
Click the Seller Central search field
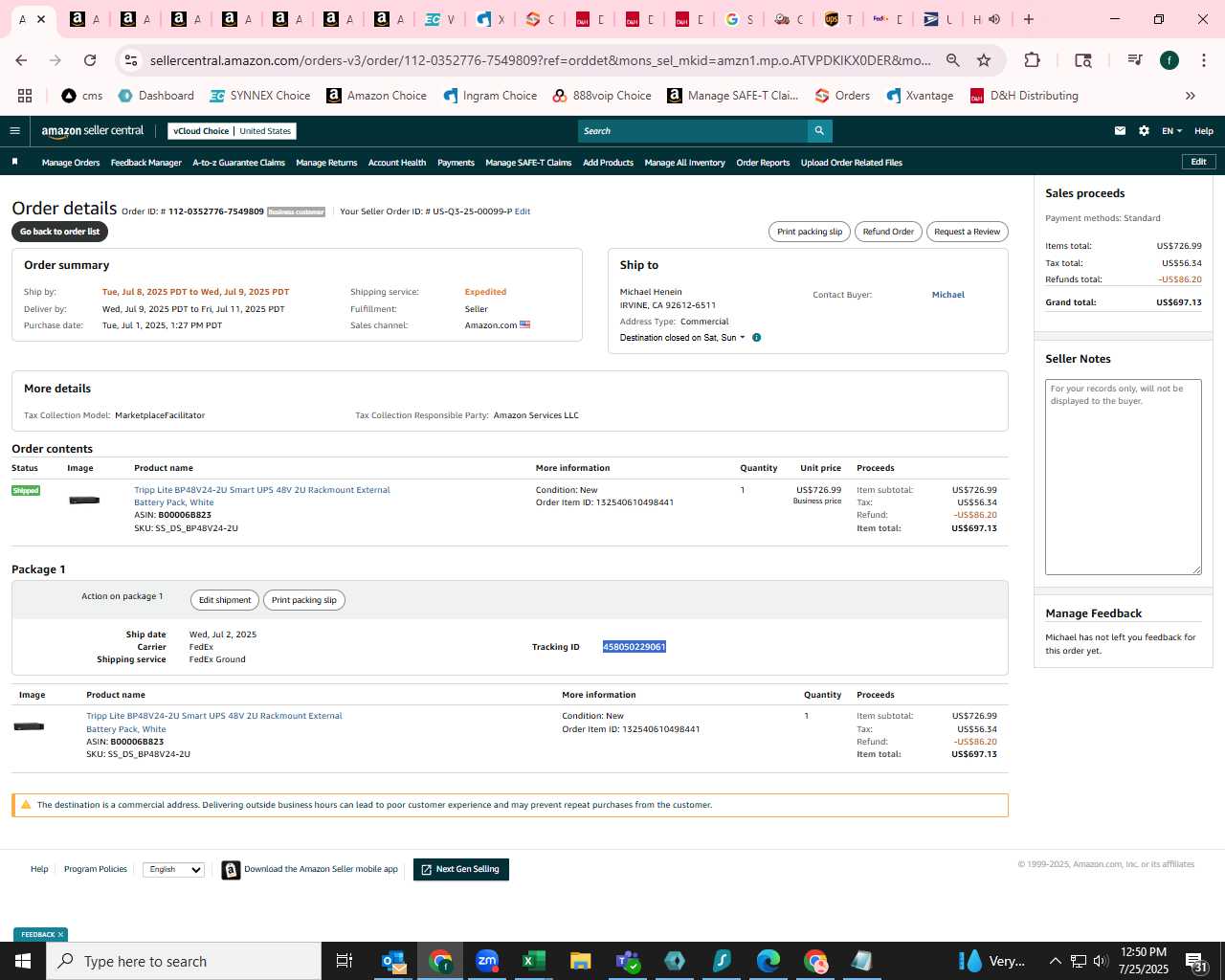[693, 131]
